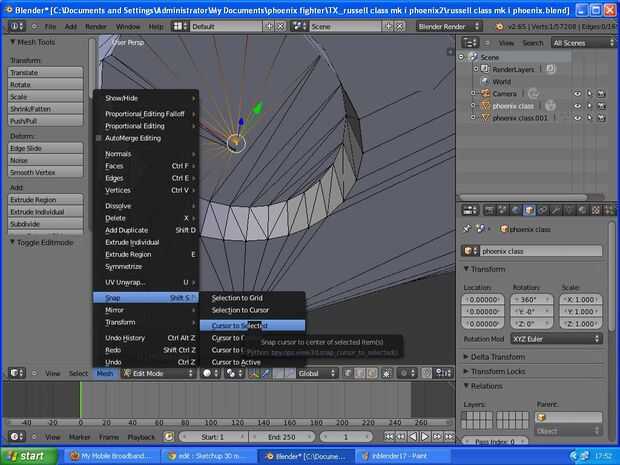Click the 3D View editor type icon
Viewport: 620px width, 465px height.
(16, 373)
